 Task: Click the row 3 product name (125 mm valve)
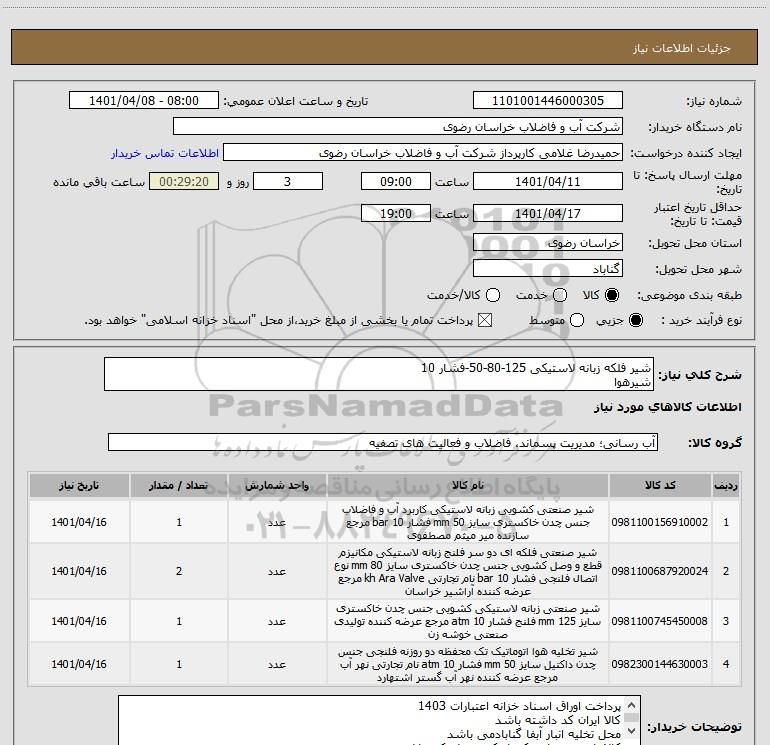pos(468,621)
